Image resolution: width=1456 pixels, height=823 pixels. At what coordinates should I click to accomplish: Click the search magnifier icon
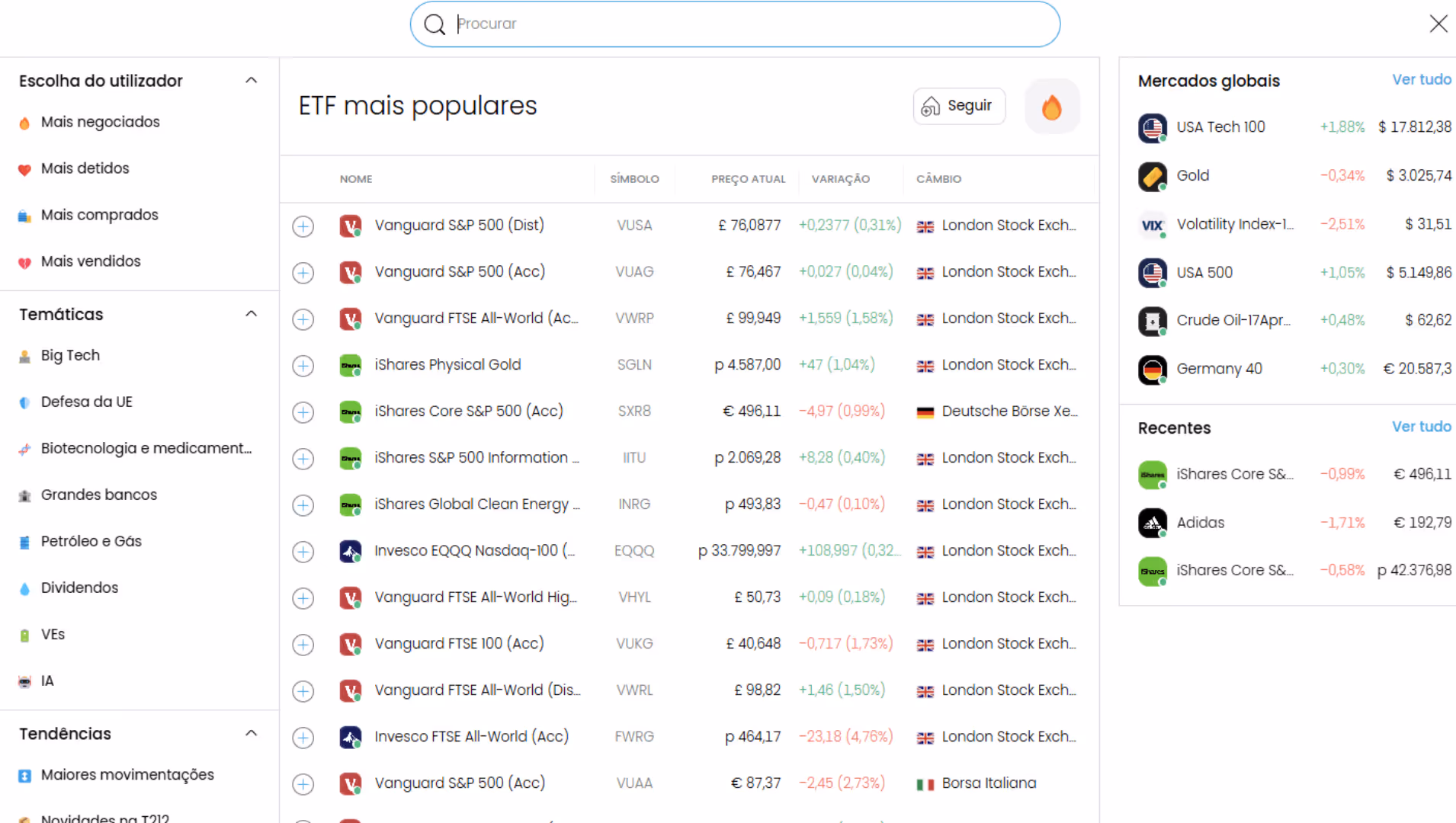coord(435,24)
